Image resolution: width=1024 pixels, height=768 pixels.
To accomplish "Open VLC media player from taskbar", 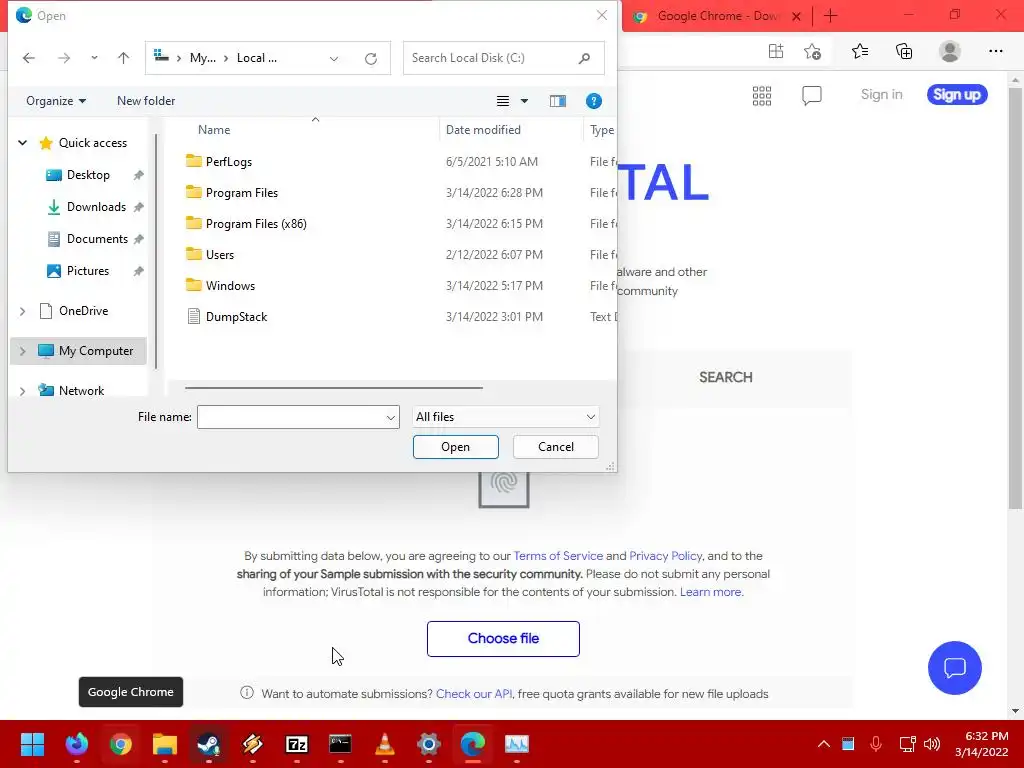I will tap(385, 744).
